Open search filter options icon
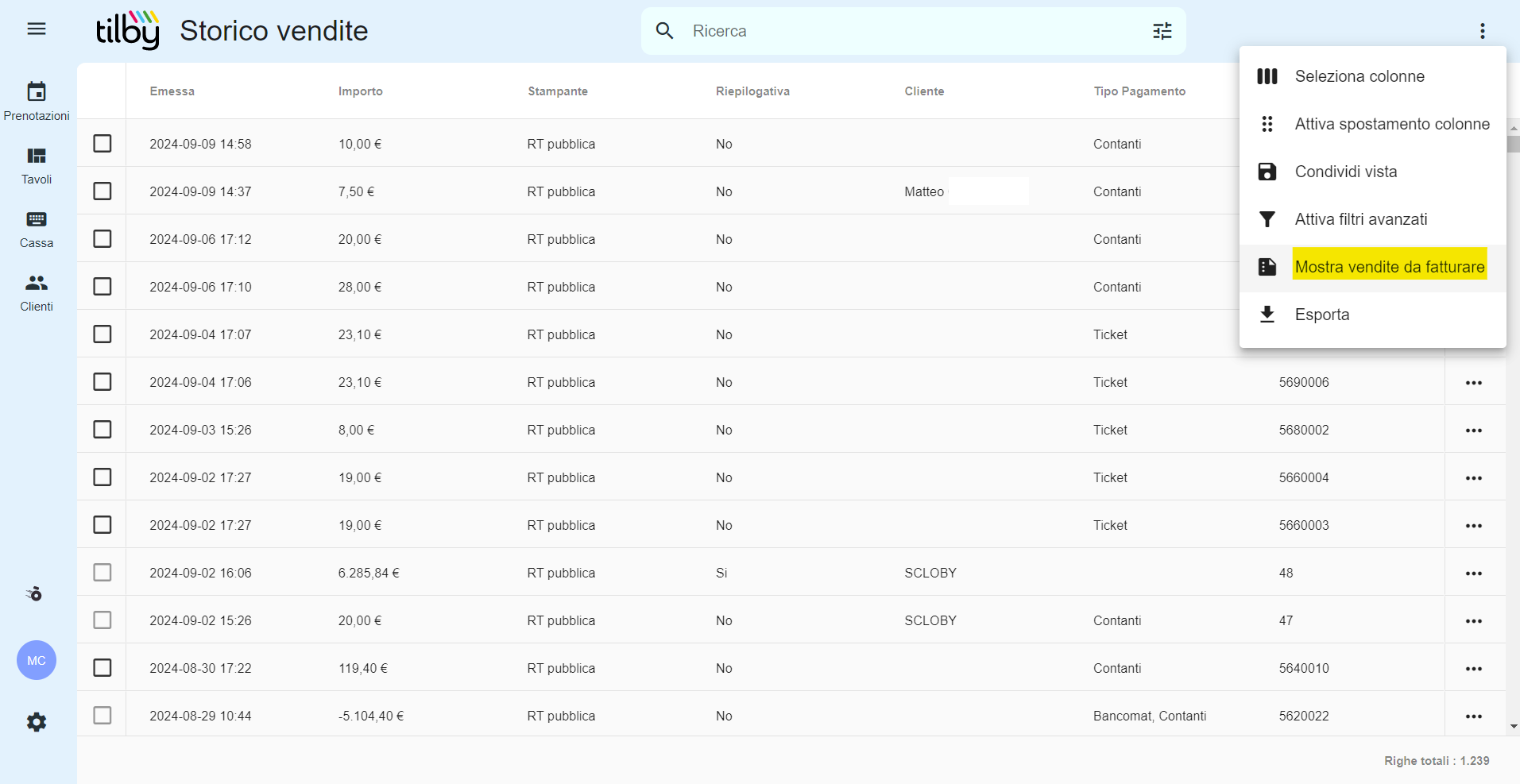Image resolution: width=1520 pixels, height=784 pixels. pos(1162,31)
